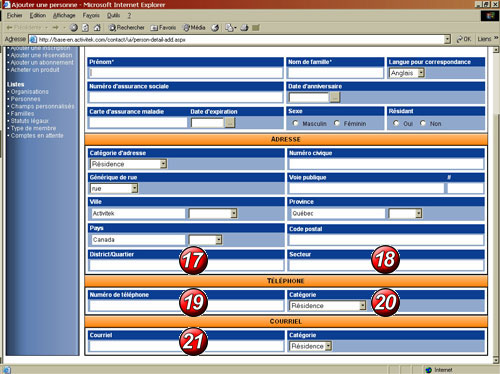The height and width of the screenshot is (374, 500).
Task: Click the Ajouter un abonnement link
Action: click(42, 63)
